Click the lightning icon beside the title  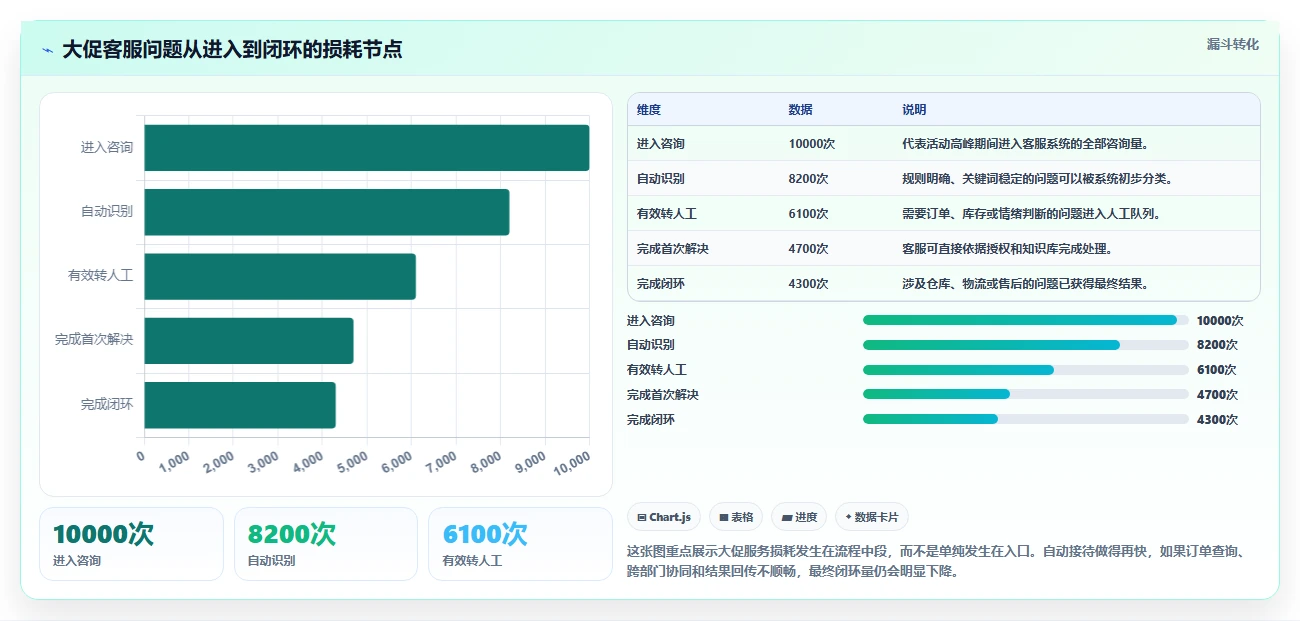pyautogui.click(x=47, y=50)
